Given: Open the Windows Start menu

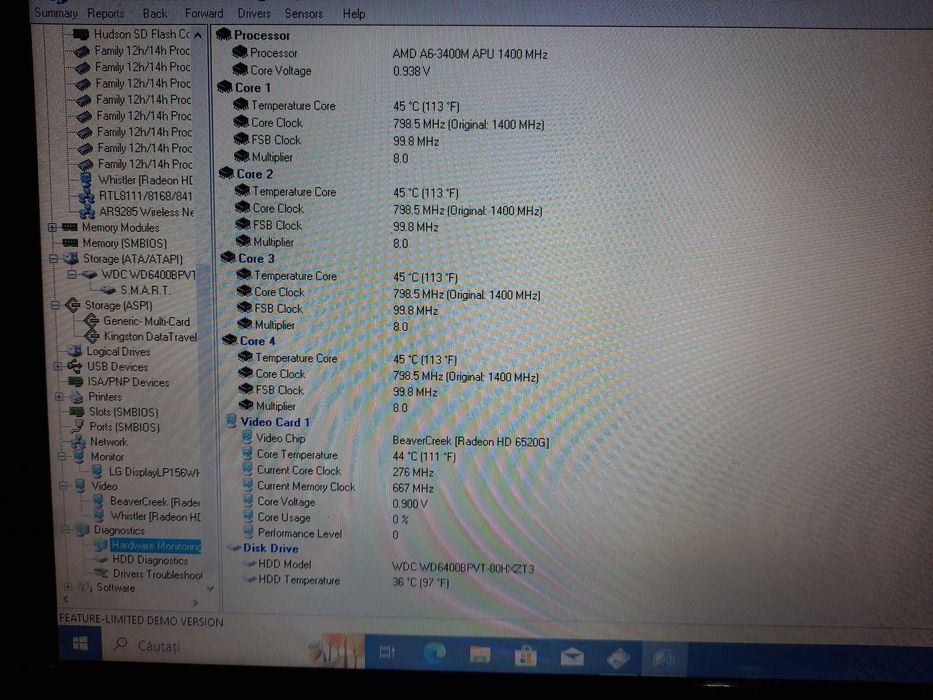Looking at the screenshot, I should [80, 643].
